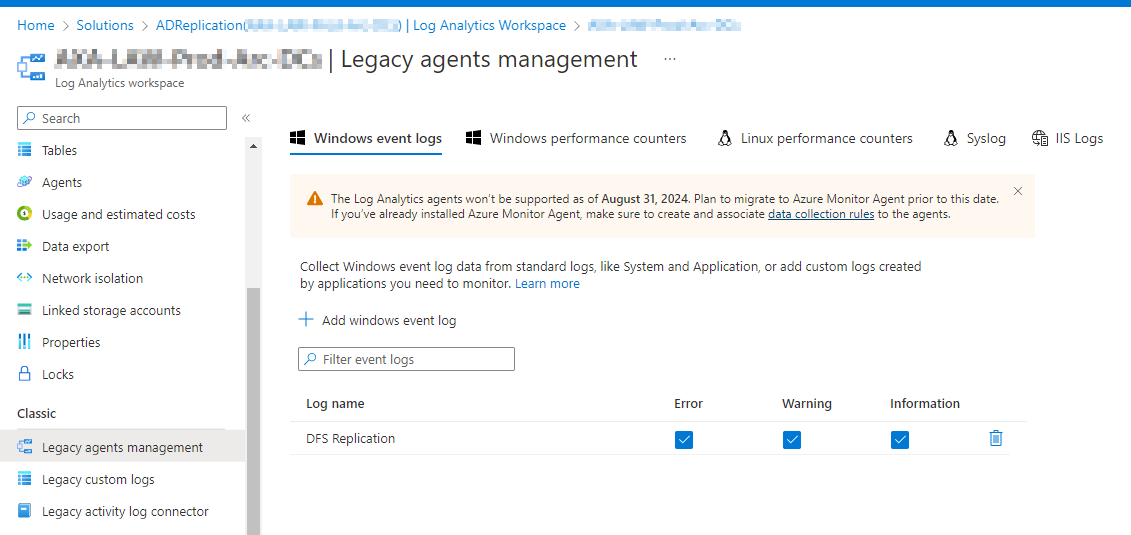This screenshot has width=1131, height=535.
Task: Click the Filter event logs field
Action: (x=406, y=359)
